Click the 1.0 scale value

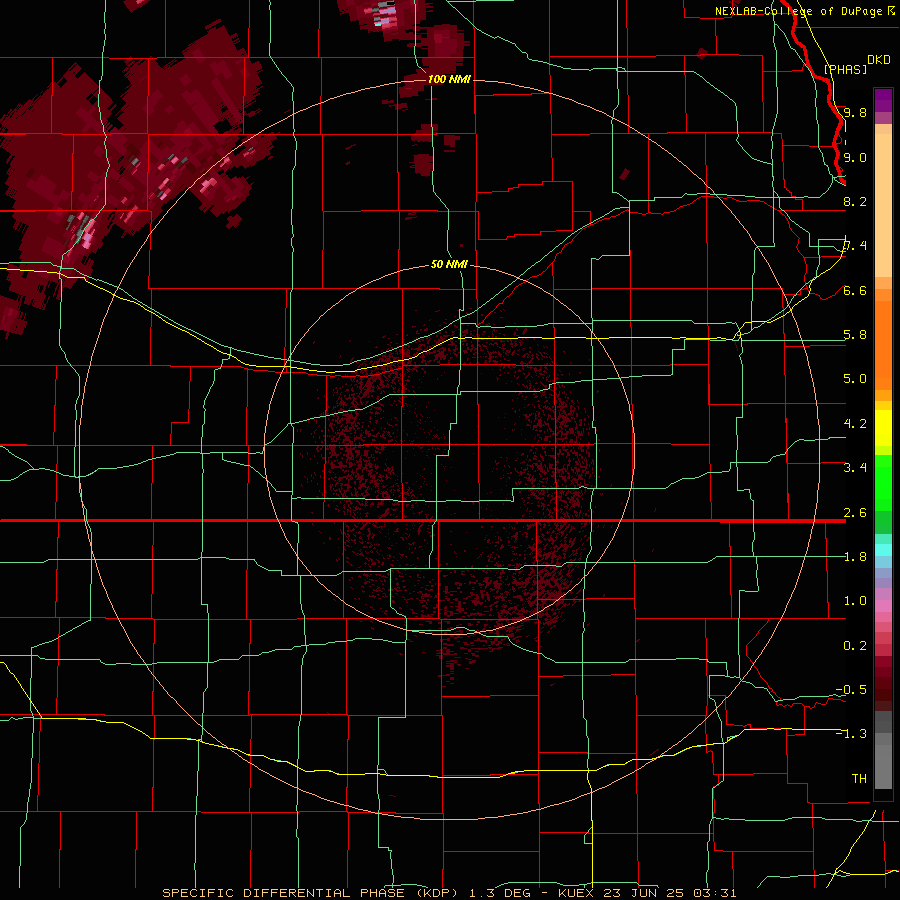(855, 601)
